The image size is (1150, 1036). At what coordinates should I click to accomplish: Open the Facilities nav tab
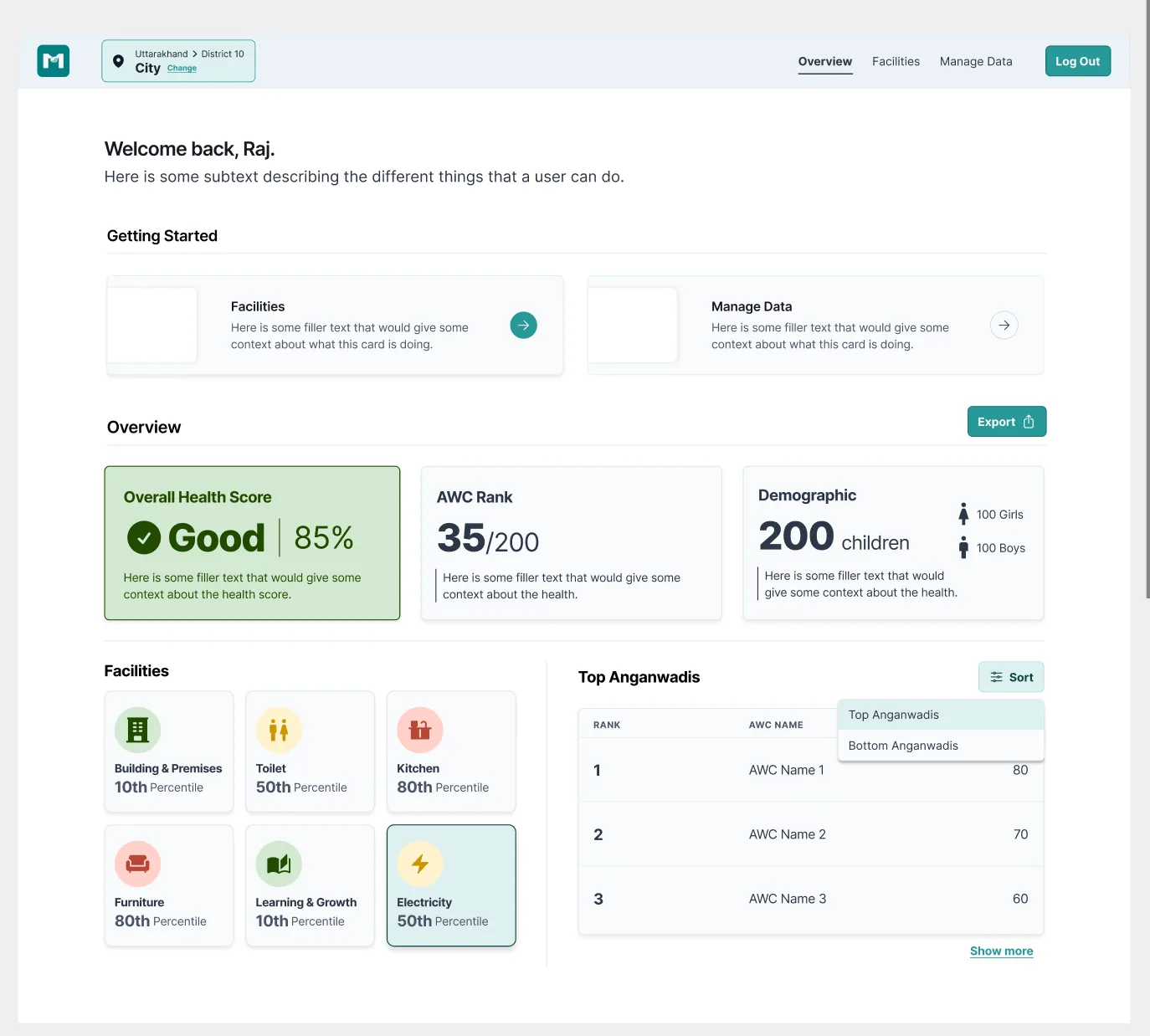(x=896, y=61)
